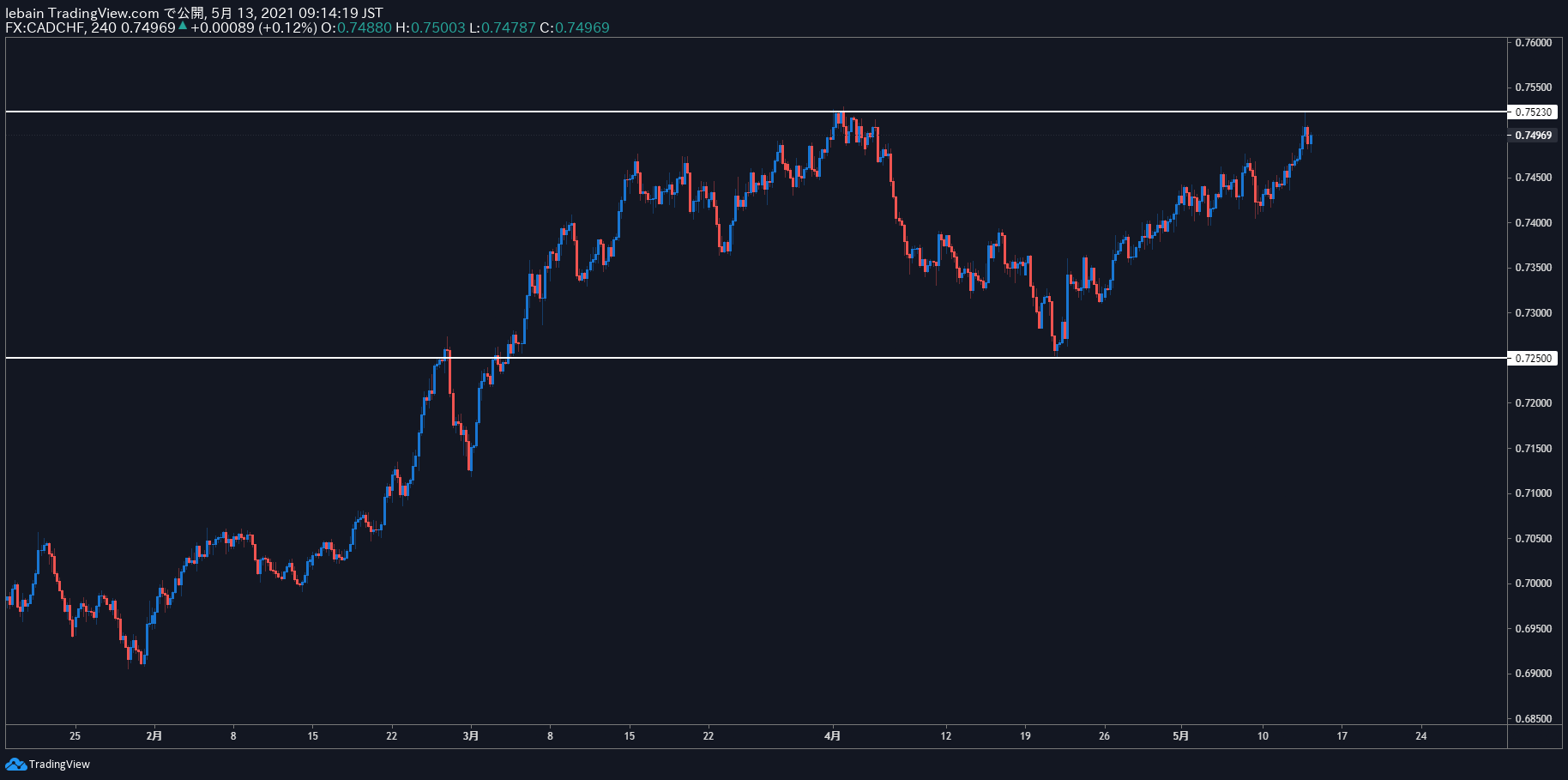This screenshot has width=1568, height=780.
Task: Click the open value 0.74880
Action: click(364, 27)
